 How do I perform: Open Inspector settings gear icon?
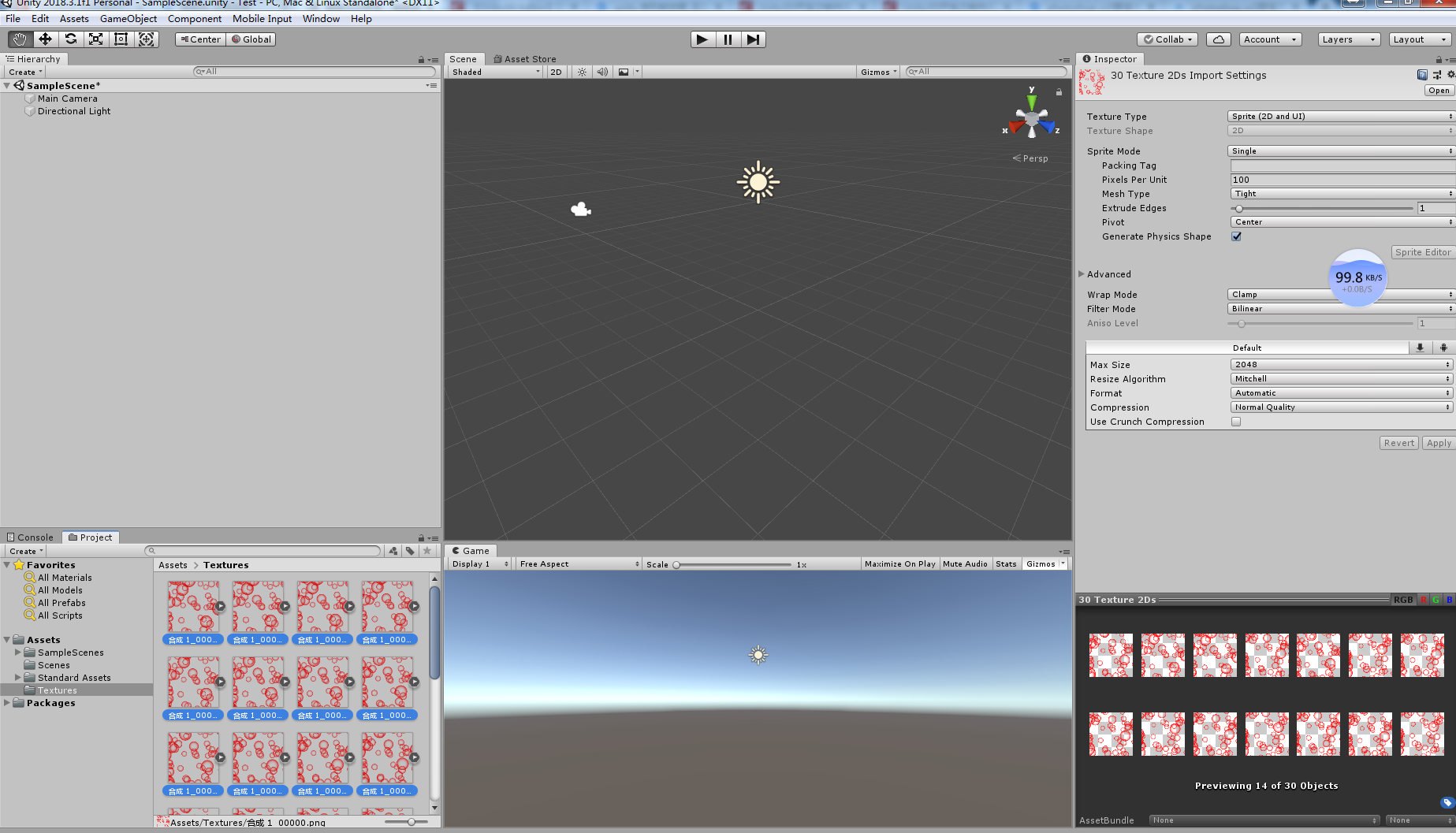pyautogui.click(x=1450, y=75)
